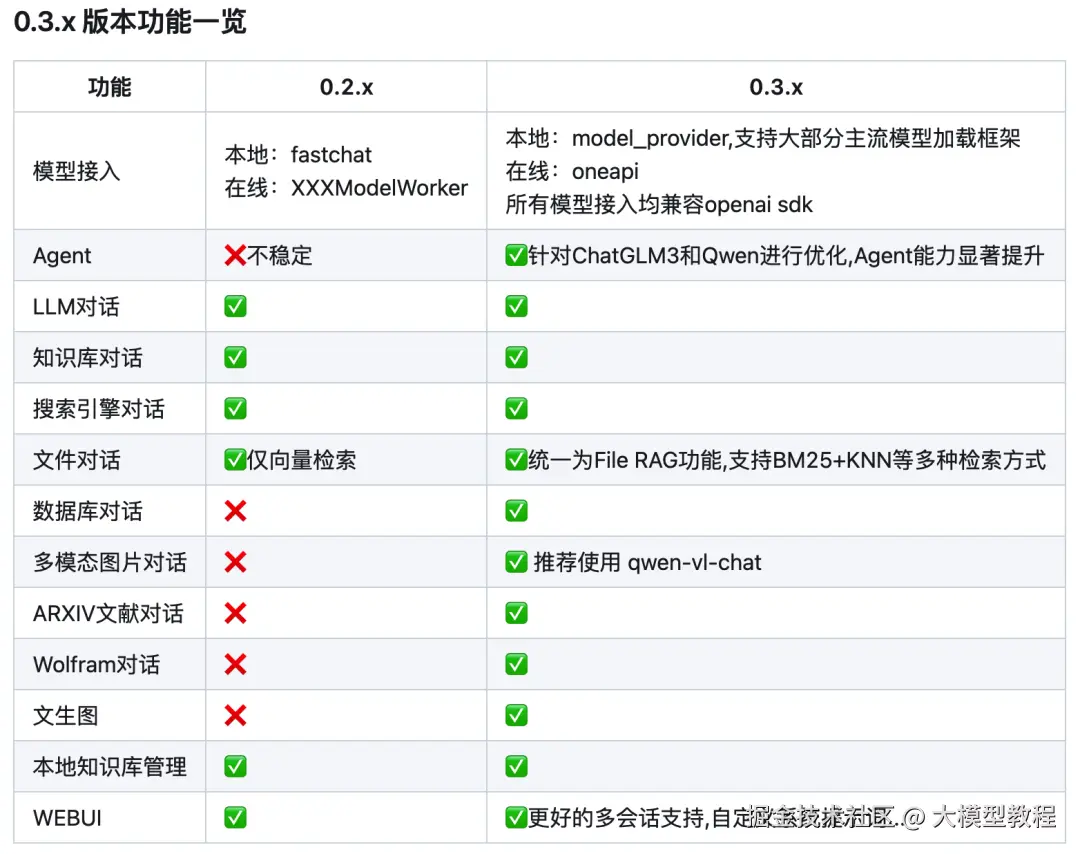Click the 所有模型接入均兼容openai sdk text
1080x854 pixels.
659,205
